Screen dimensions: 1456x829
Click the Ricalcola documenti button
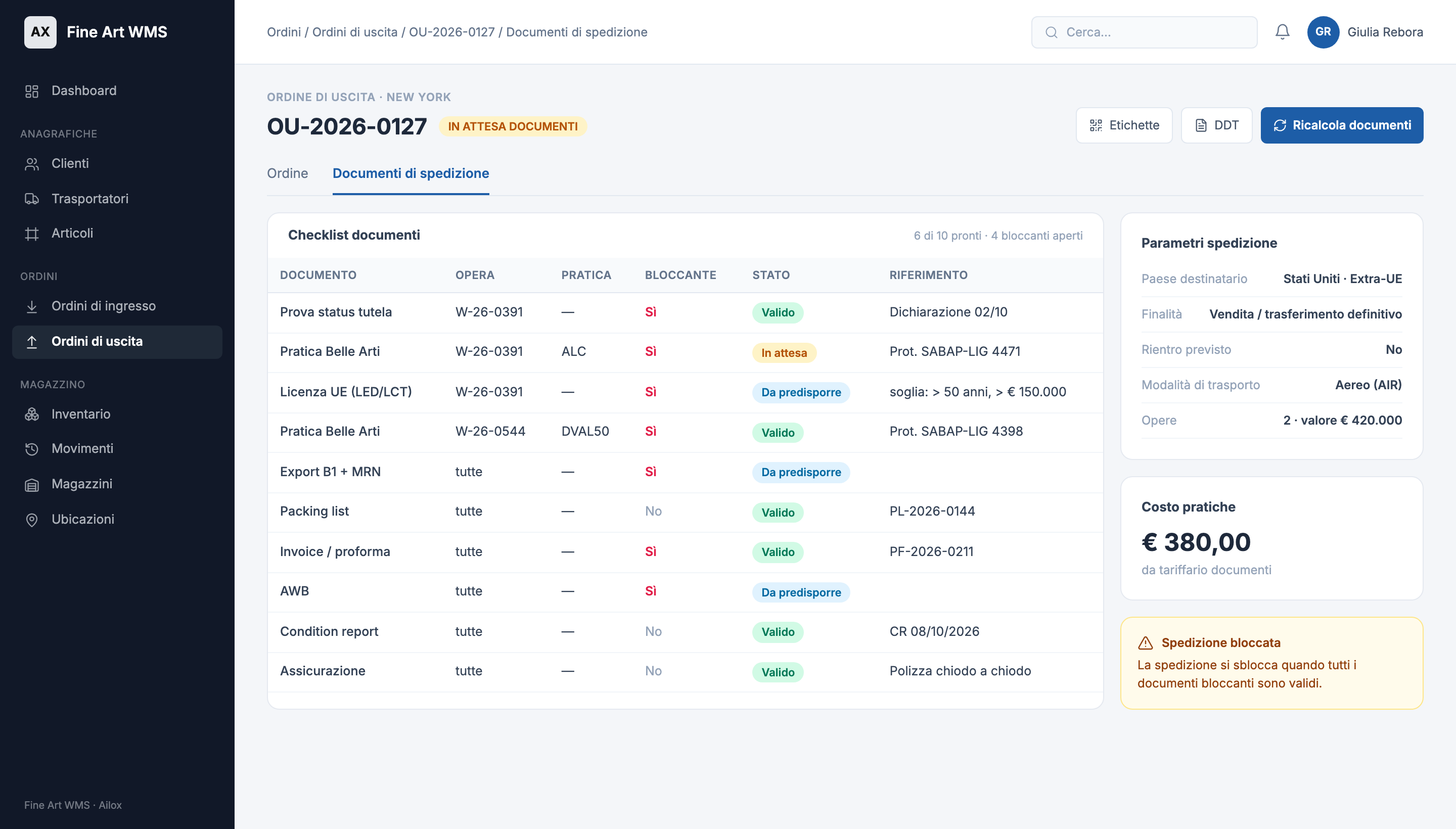pos(1342,125)
